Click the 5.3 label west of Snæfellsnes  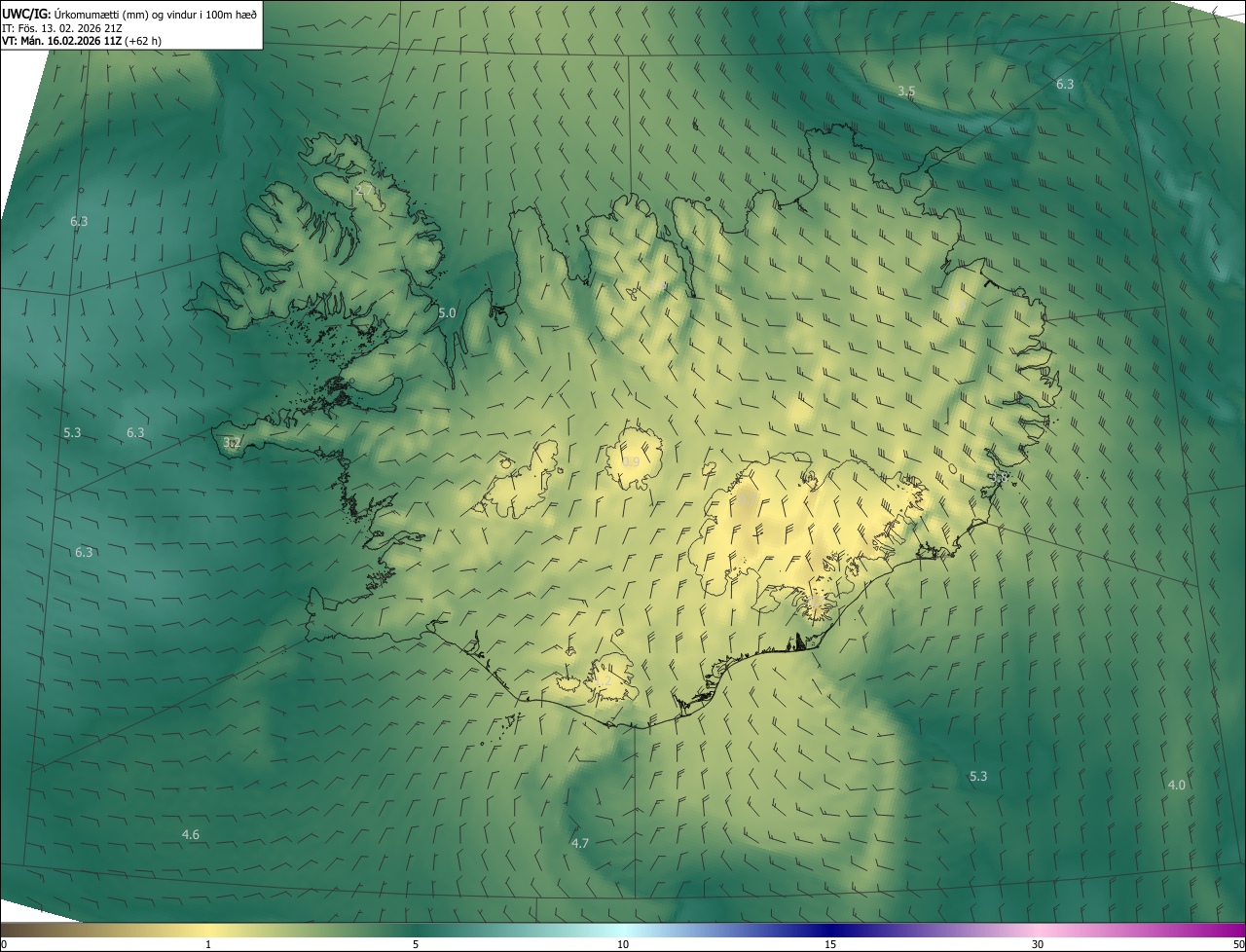pos(72,433)
